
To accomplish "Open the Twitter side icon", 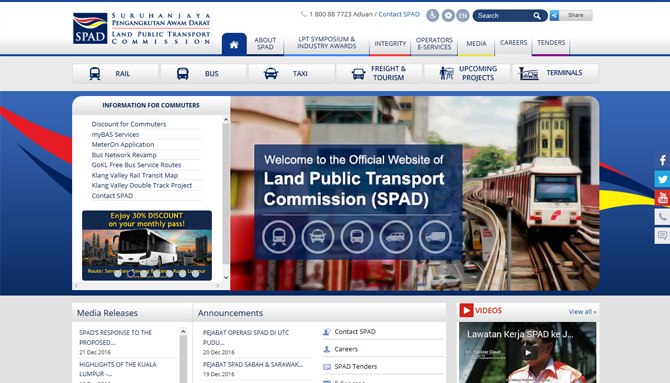I will tap(662, 179).
